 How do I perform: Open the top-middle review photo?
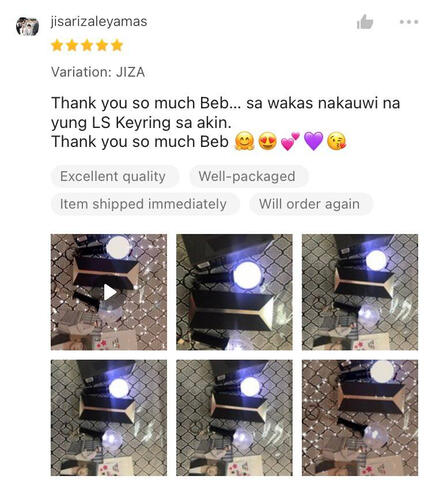click(x=234, y=292)
